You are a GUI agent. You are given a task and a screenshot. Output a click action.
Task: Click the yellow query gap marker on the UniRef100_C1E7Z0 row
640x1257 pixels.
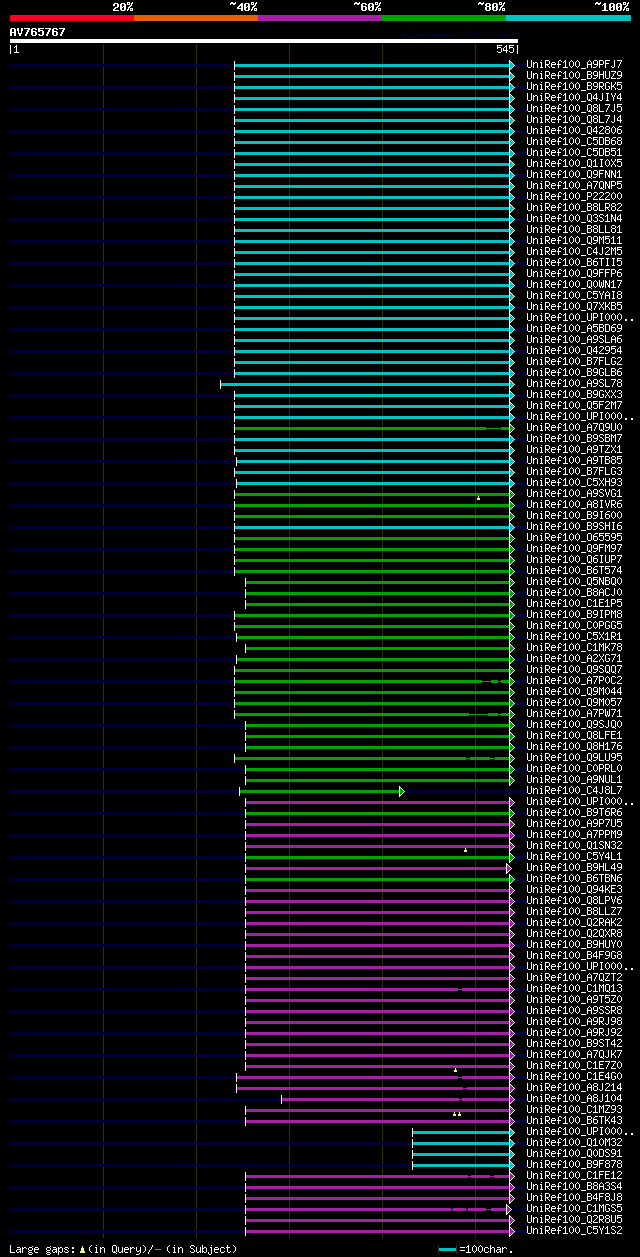click(x=455, y=1069)
